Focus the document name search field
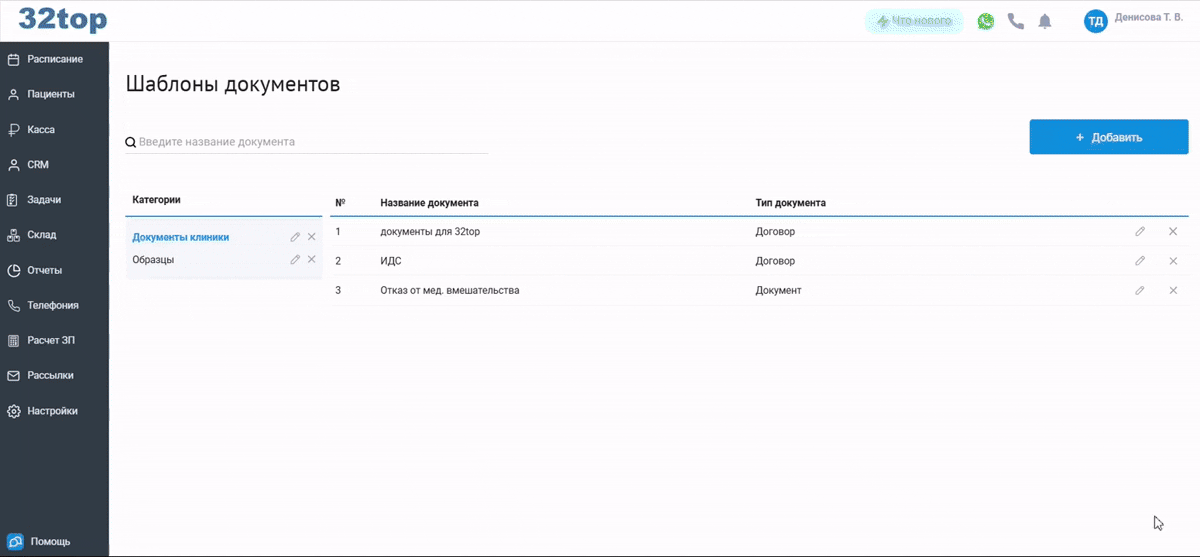 click(x=310, y=142)
